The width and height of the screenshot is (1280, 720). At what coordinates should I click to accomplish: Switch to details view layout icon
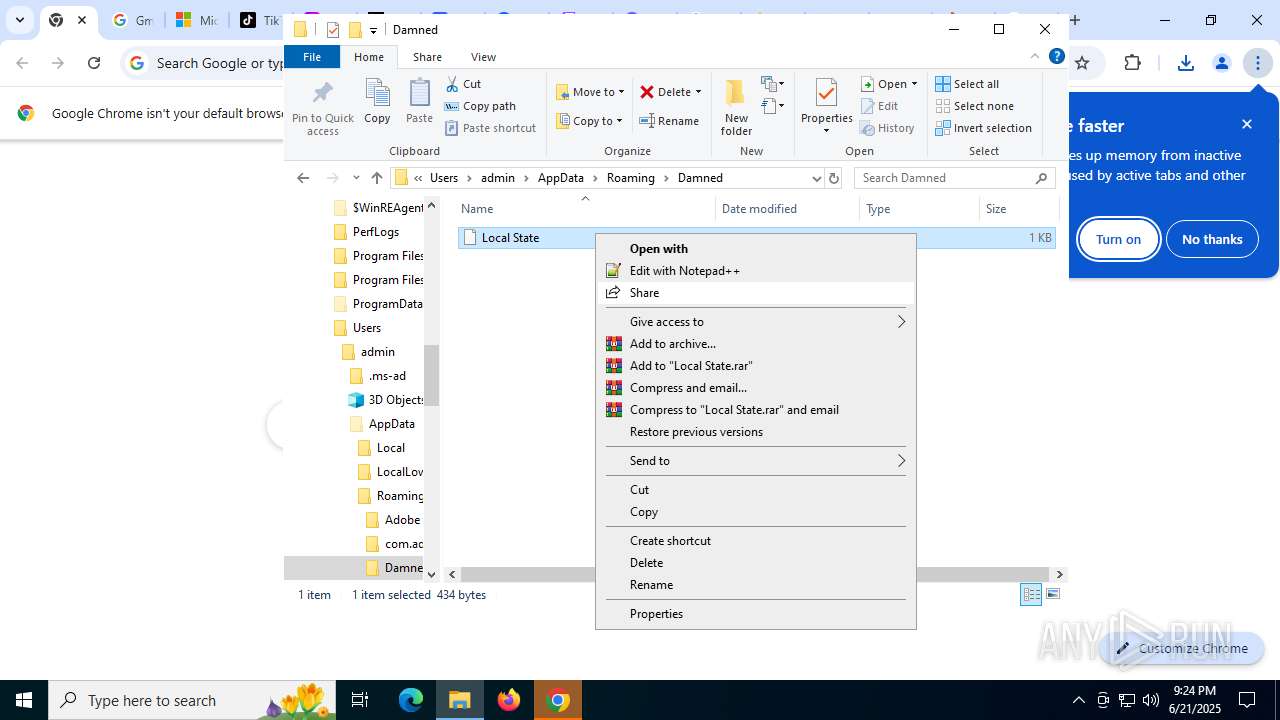pyautogui.click(x=1031, y=595)
